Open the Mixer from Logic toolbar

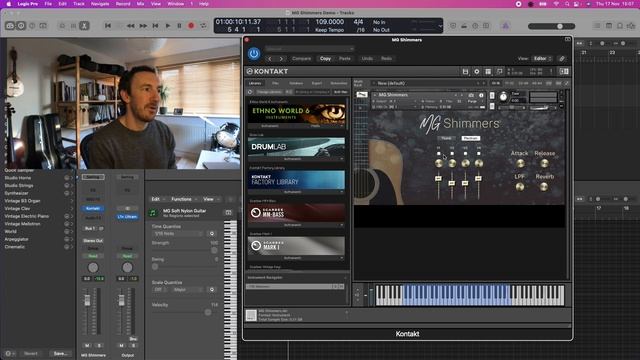click(x=73, y=26)
